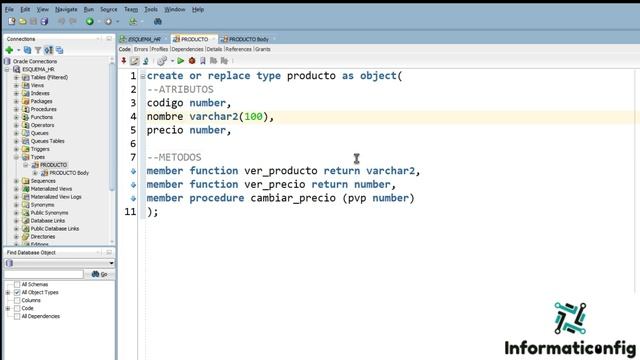Viewport: 640px width, 360px height.
Task: Click the gutter arrow beside the ver_precio line
Action: pyautogui.click(x=133, y=185)
